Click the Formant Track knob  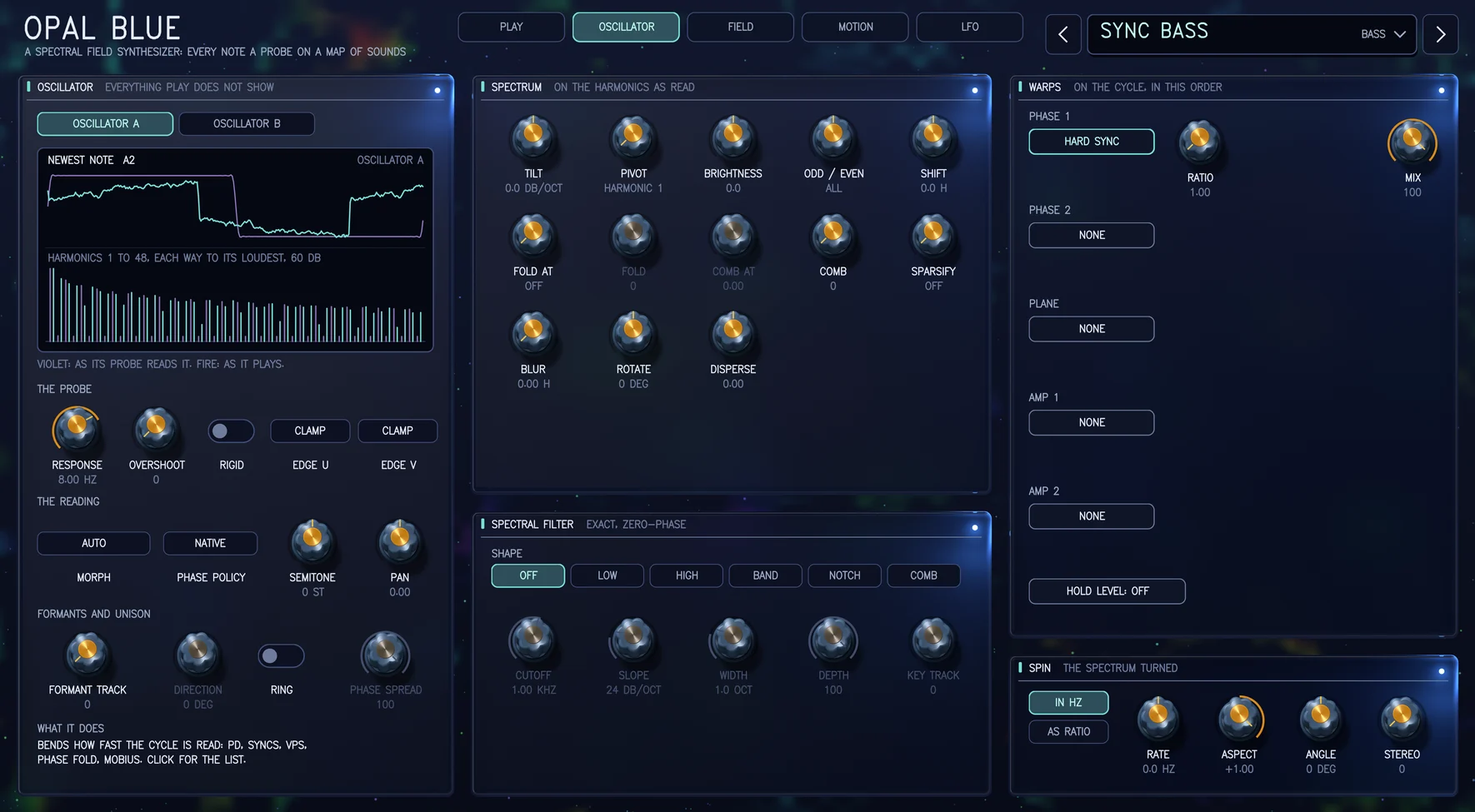(x=87, y=654)
